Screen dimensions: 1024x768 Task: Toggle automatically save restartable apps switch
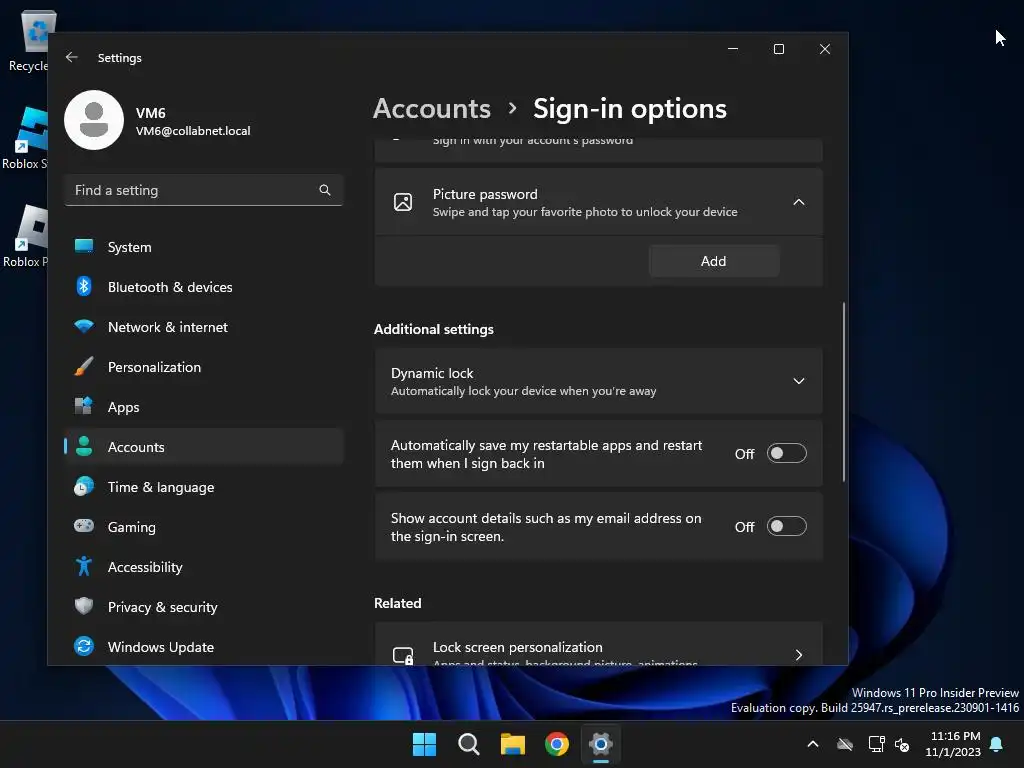(786, 453)
